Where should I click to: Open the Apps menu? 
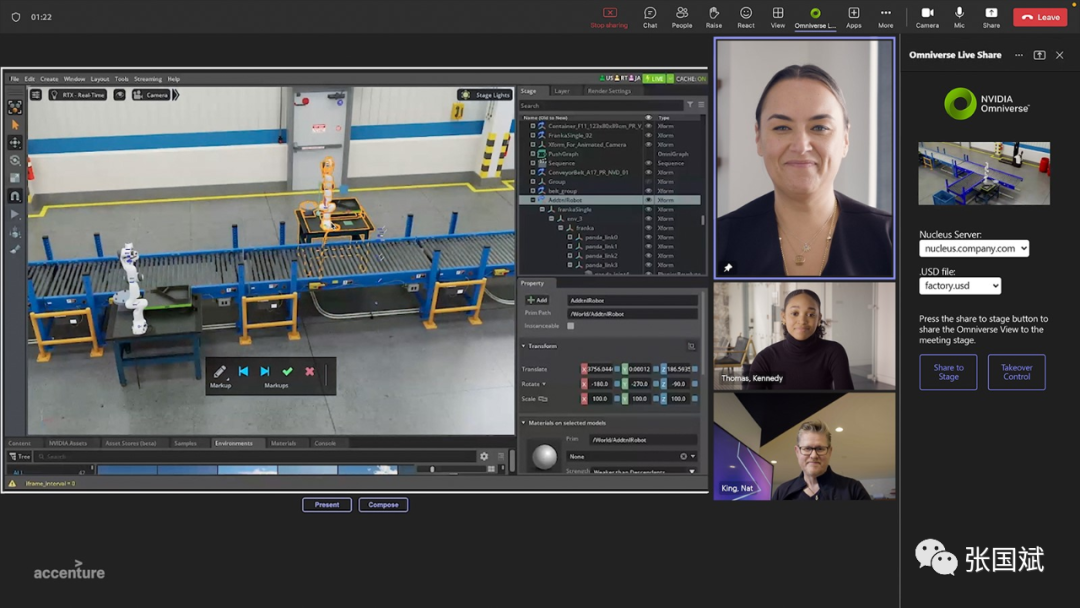(853, 17)
